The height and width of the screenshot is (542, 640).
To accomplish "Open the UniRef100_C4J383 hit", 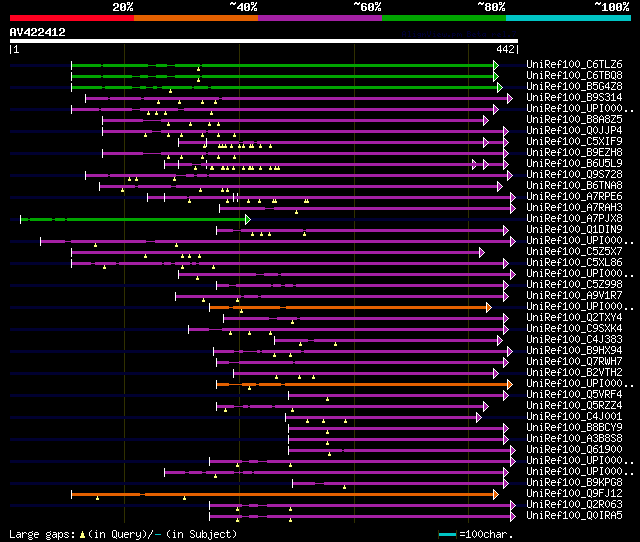I will 574,340.
